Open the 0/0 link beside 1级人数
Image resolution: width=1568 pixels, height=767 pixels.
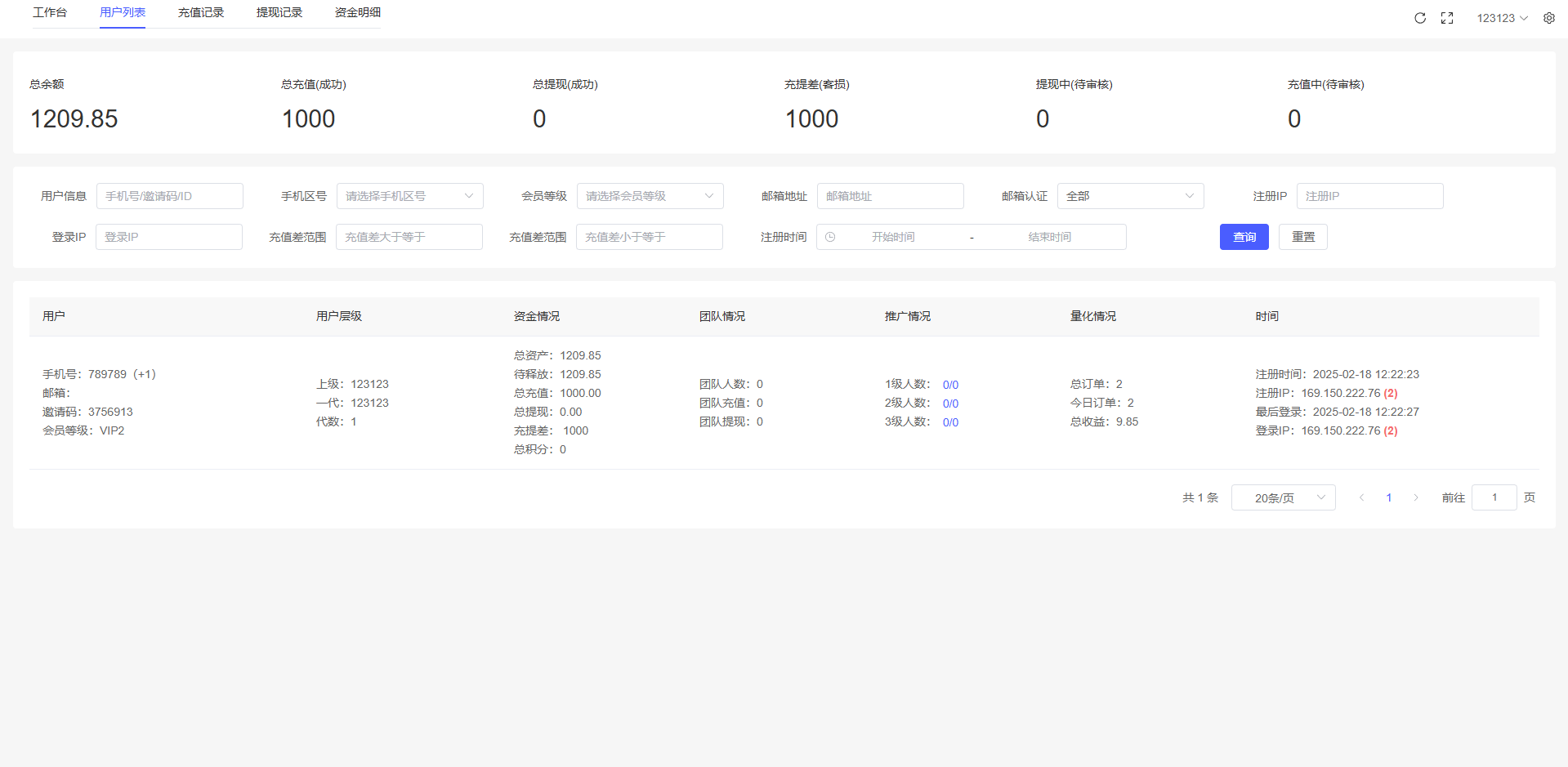pos(950,384)
